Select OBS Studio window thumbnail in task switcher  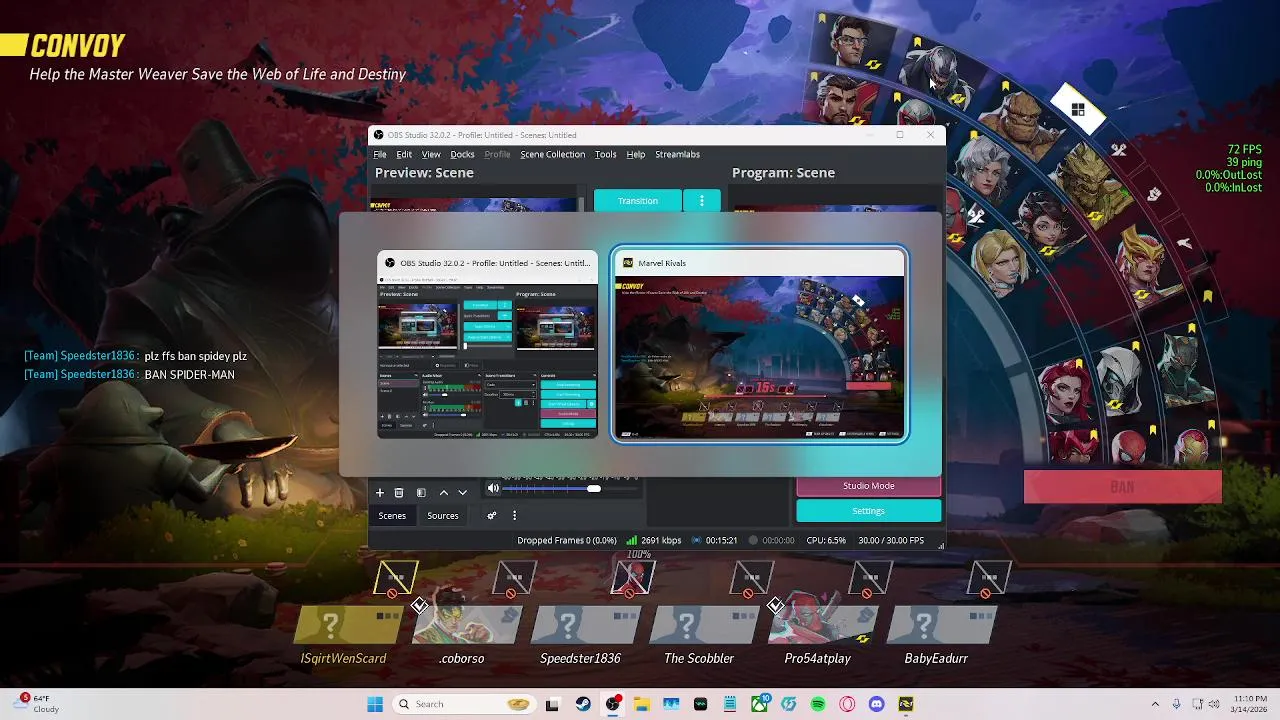tap(487, 345)
